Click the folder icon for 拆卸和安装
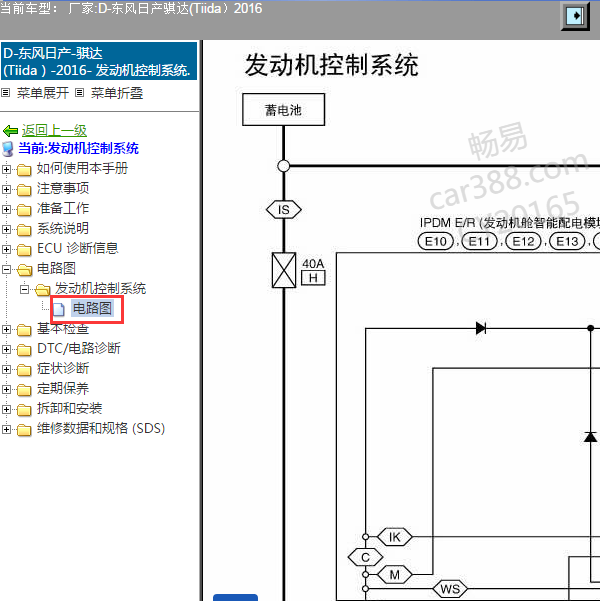The image size is (600, 601). 24,409
